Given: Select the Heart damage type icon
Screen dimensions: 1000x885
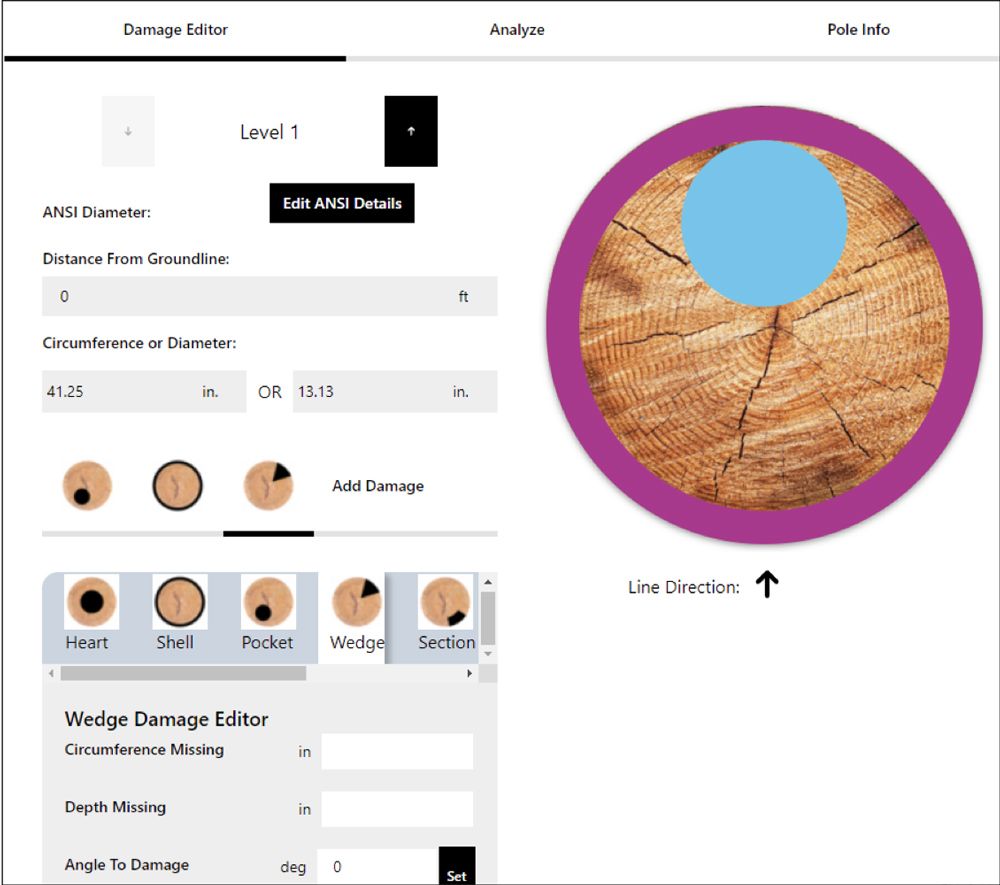Looking at the screenshot, I should tap(91, 603).
